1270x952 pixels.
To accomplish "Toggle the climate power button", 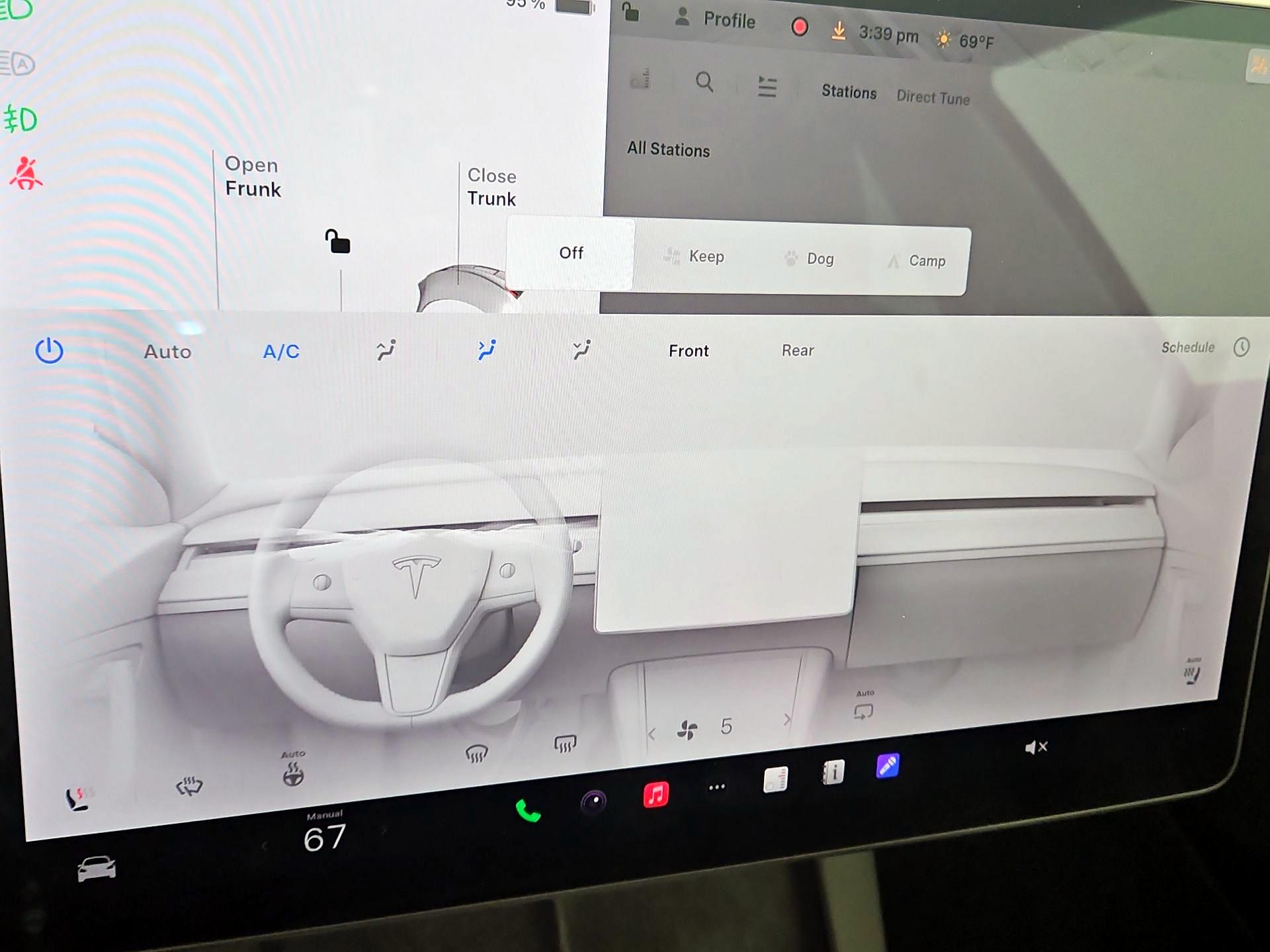I will [49, 350].
